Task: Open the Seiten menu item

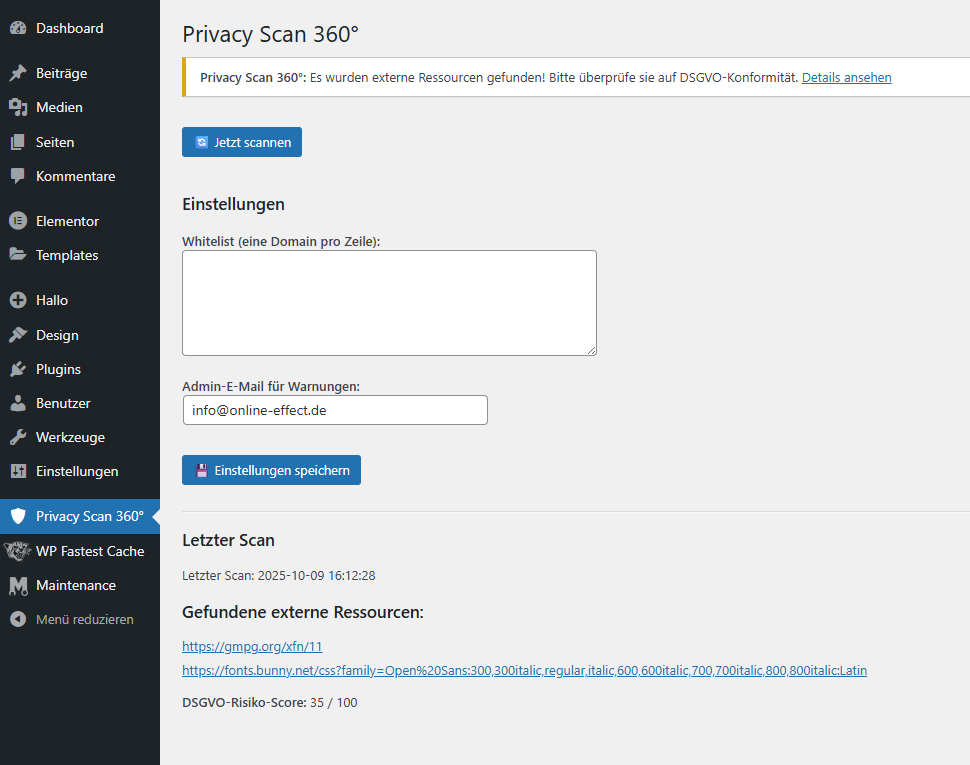Action: (x=55, y=142)
